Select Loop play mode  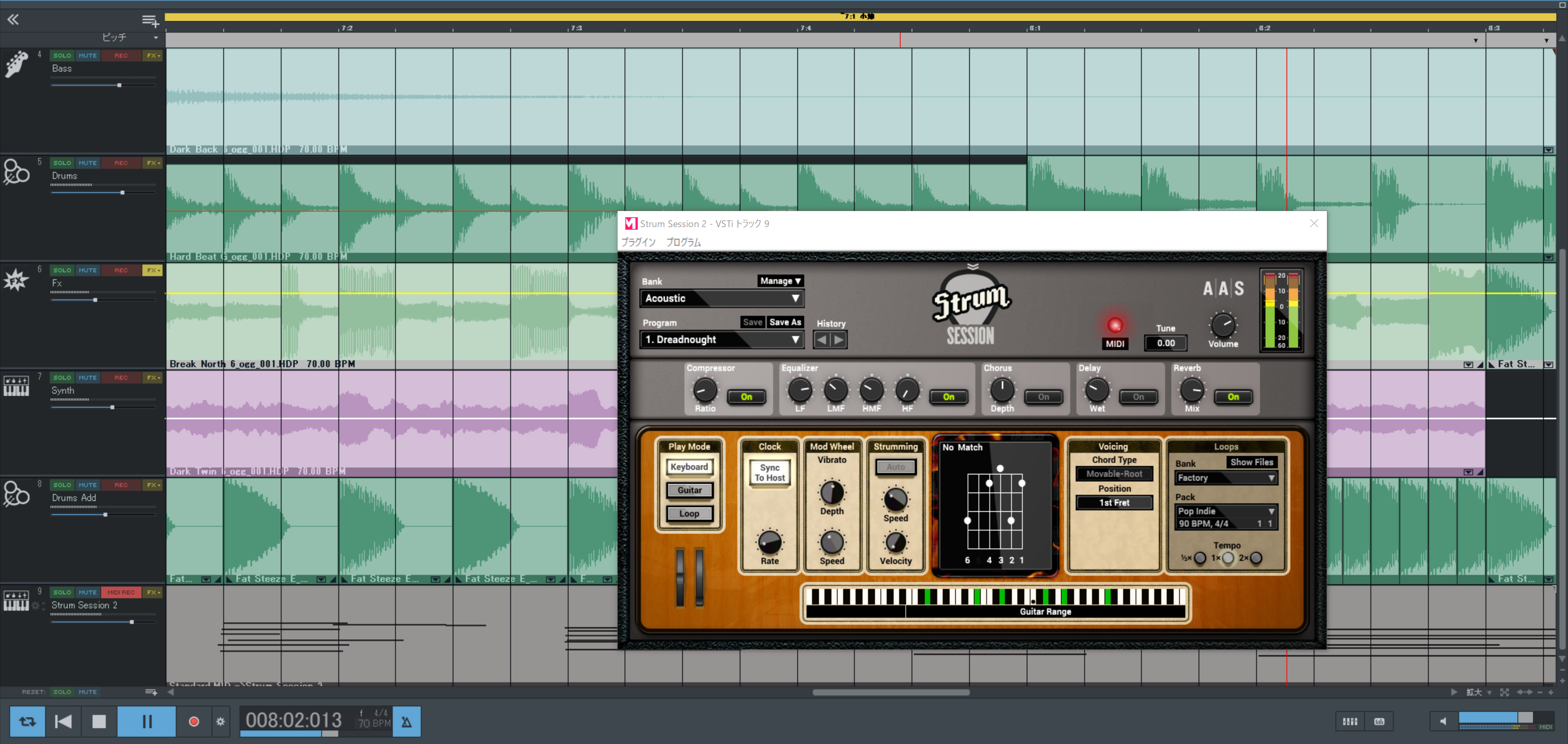coord(689,514)
